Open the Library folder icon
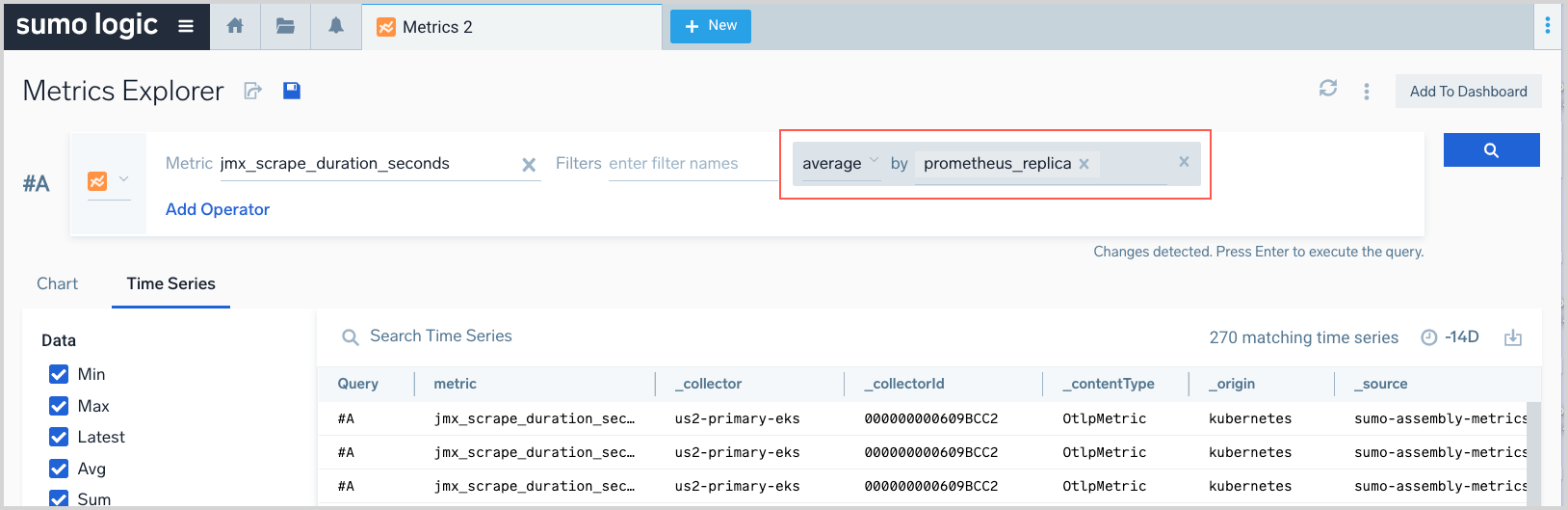Viewport: 1568px width, 510px height. [285, 26]
